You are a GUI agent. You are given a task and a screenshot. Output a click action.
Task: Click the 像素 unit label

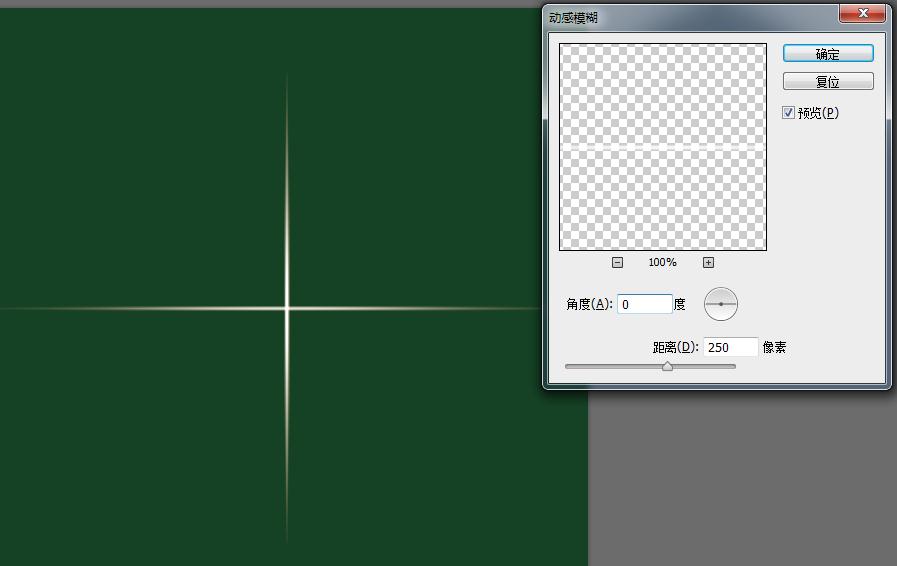(774, 347)
